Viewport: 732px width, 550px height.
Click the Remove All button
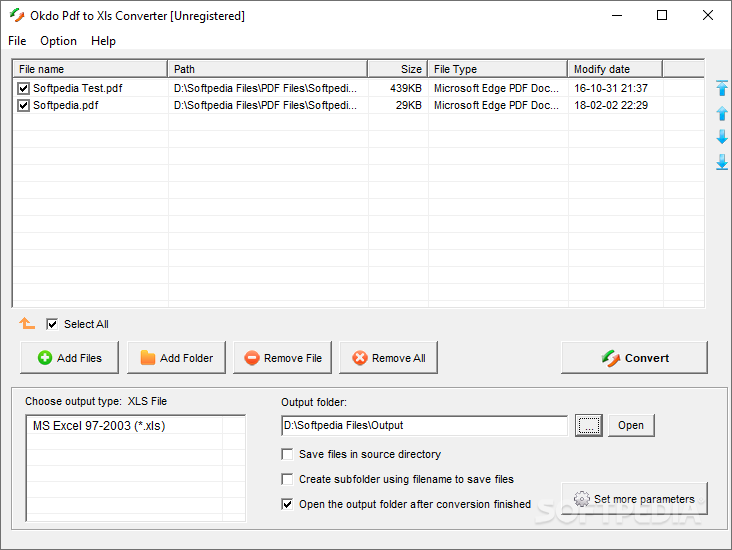pos(388,358)
